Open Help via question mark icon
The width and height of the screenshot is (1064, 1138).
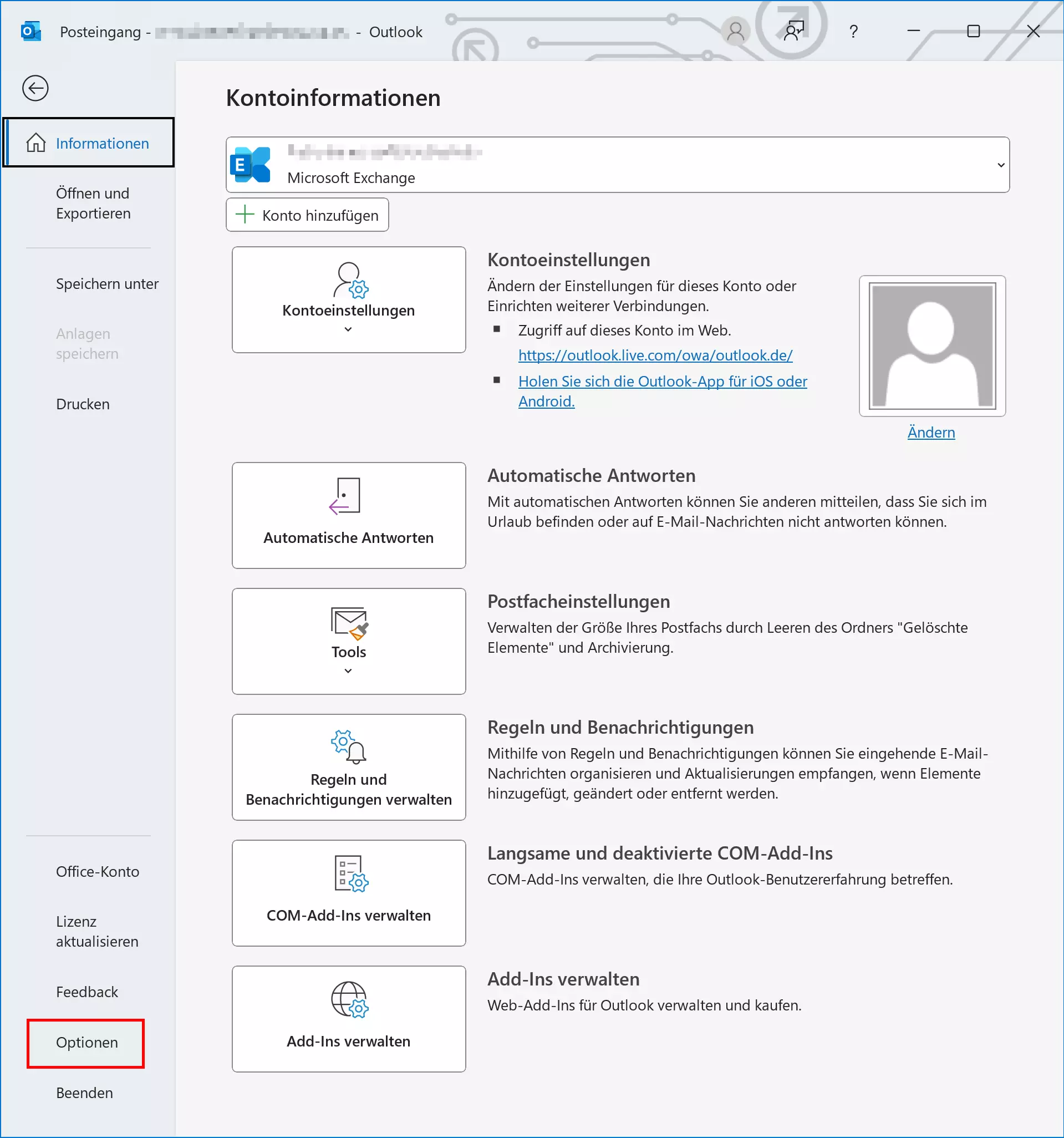[x=853, y=32]
